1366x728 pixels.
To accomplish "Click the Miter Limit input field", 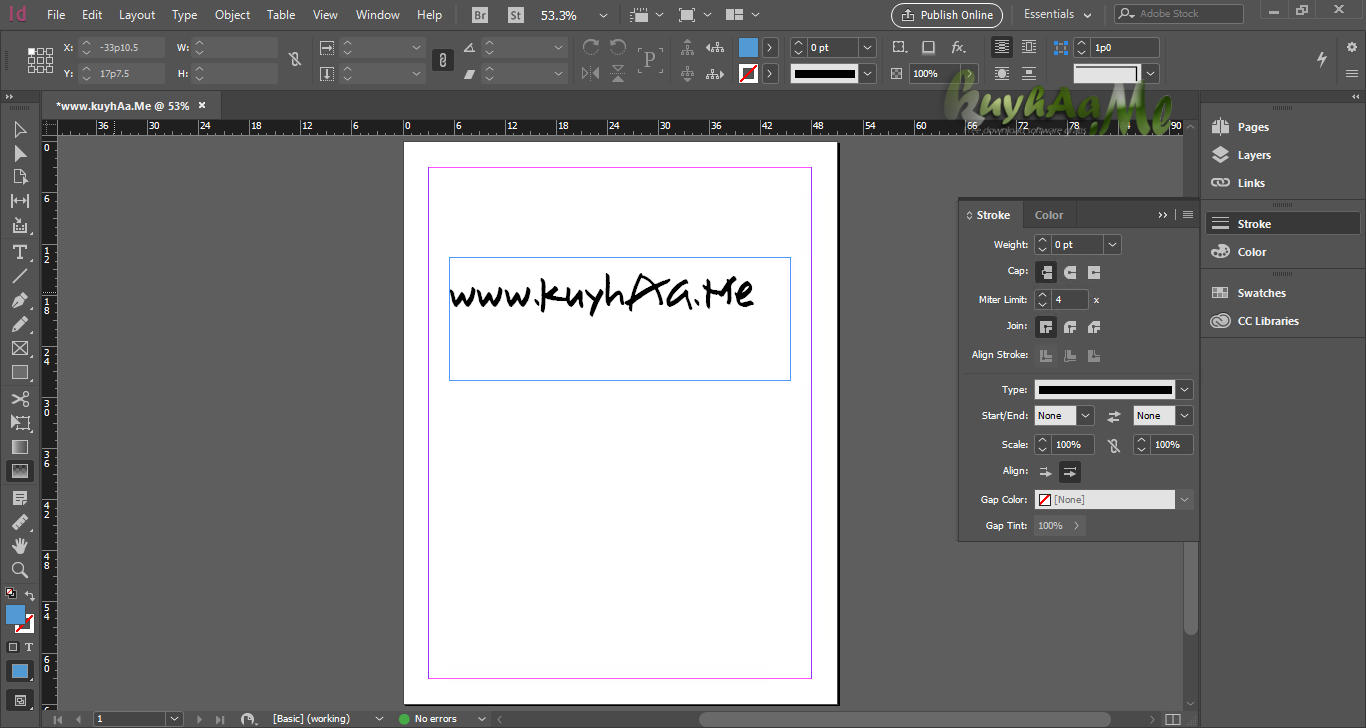I will click(1069, 300).
